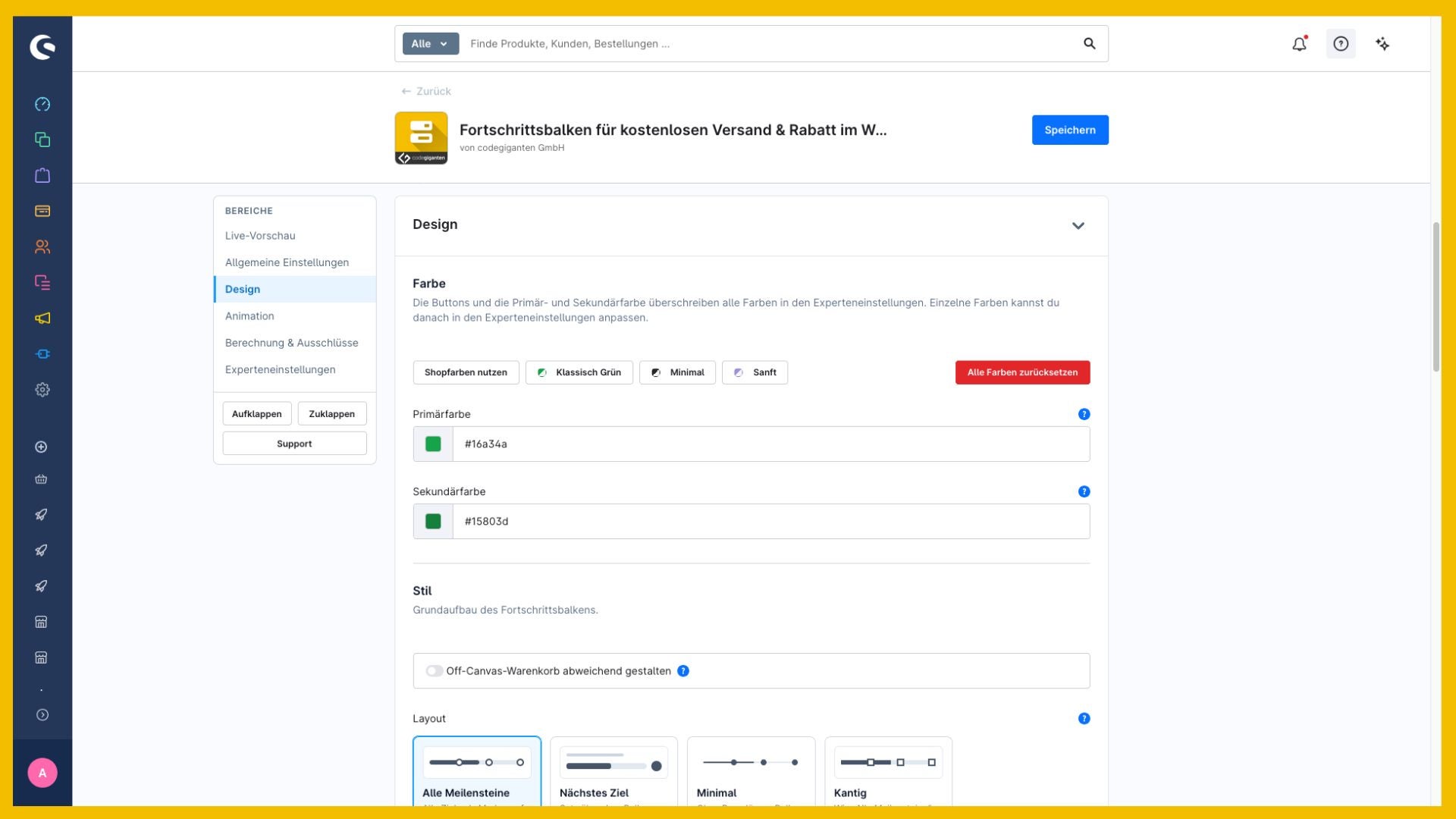Select the Alle Meilensteine layout

[477, 771]
